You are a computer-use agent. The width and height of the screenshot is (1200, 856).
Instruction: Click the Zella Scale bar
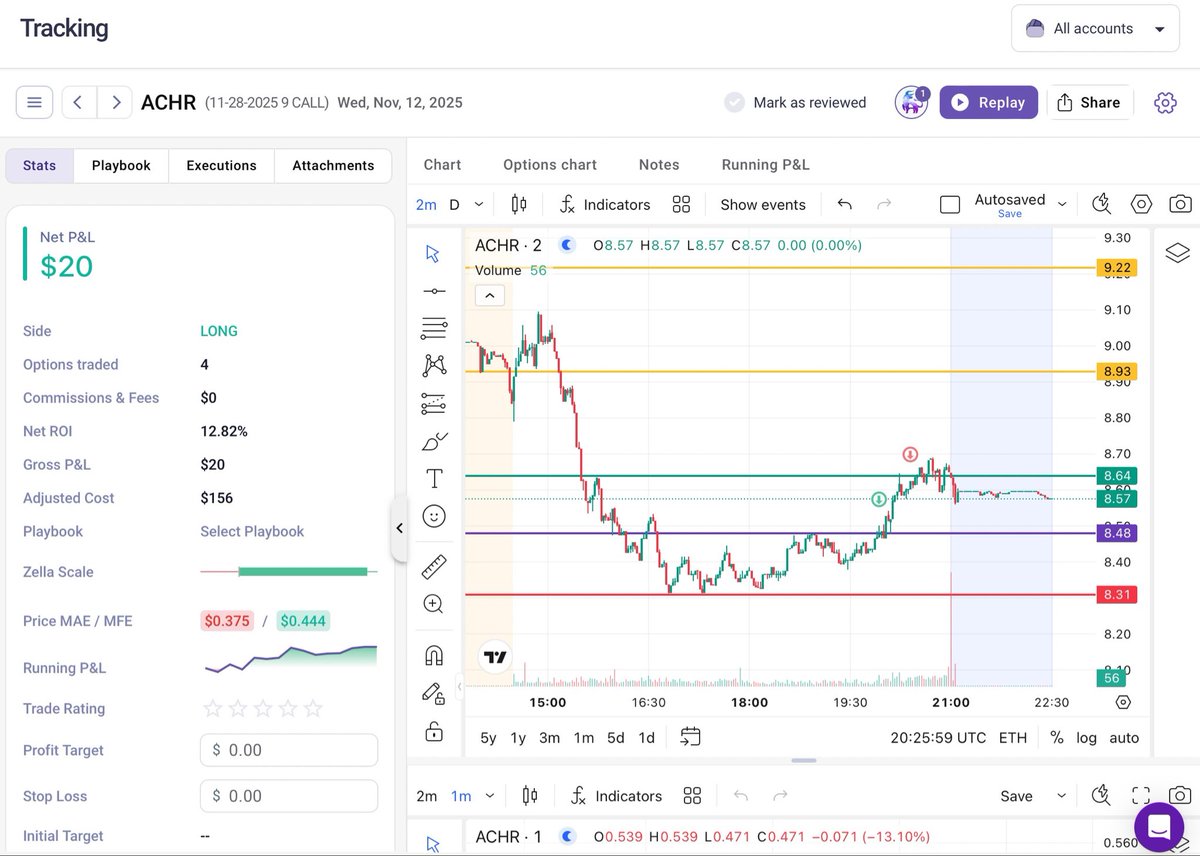click(x=289, y=572)
